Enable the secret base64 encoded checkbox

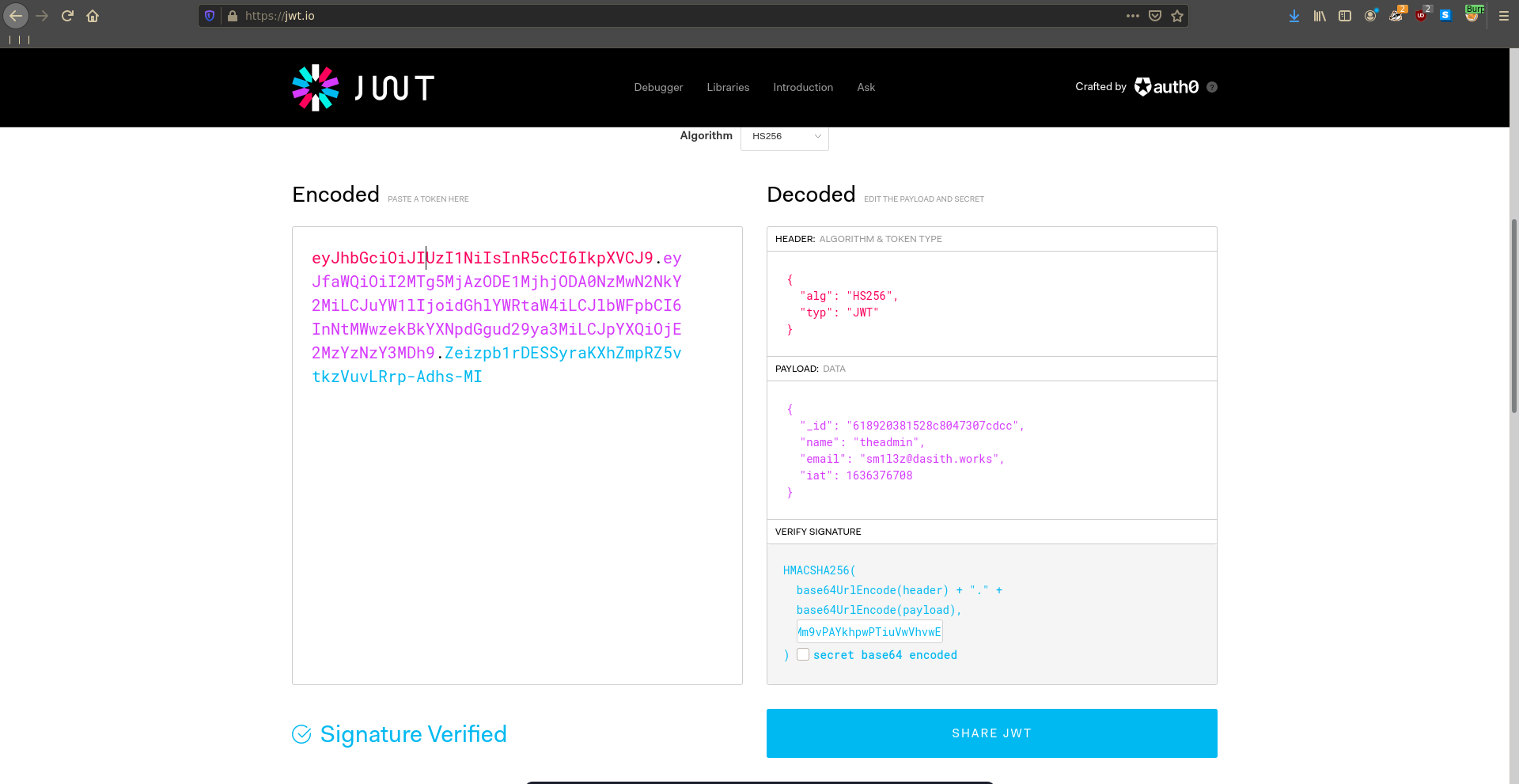pyautogui.click(x=803, y=654)
